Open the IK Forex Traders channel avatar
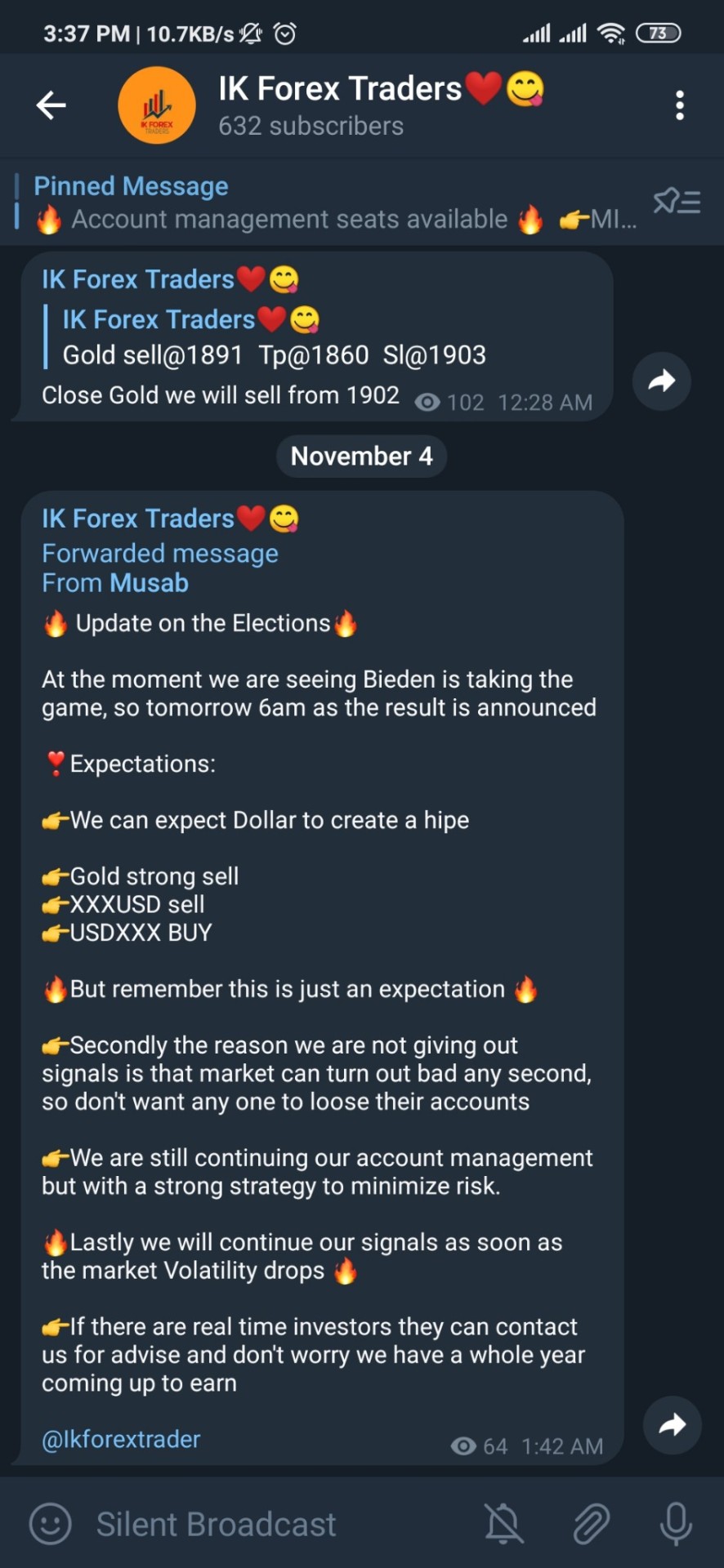This screenshot has width=724, height=1568. tap(157, 105)
